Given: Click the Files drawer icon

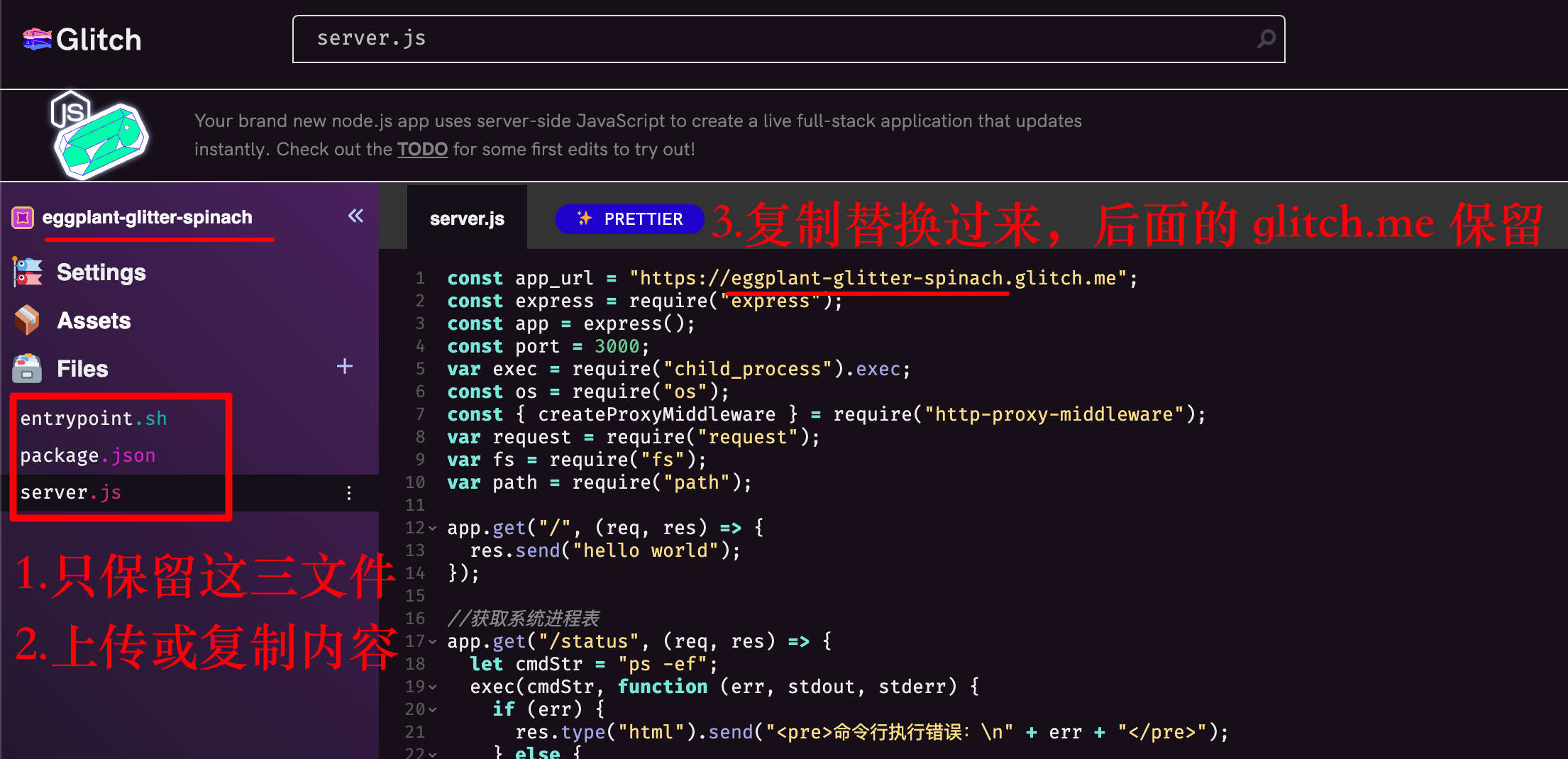Looking at the screenshot, I should click(27, 367).
